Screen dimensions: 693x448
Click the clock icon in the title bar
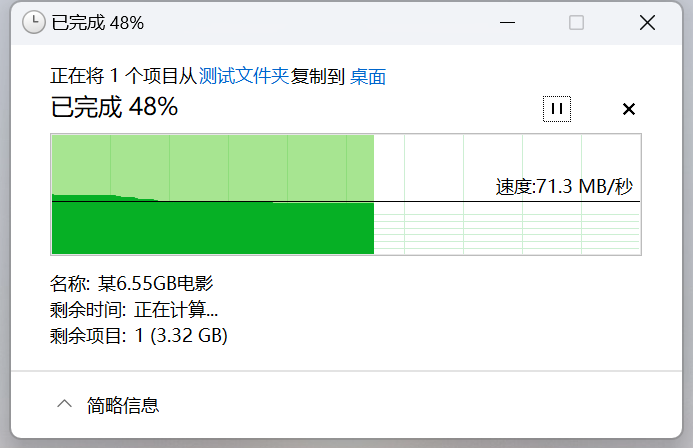34,23
